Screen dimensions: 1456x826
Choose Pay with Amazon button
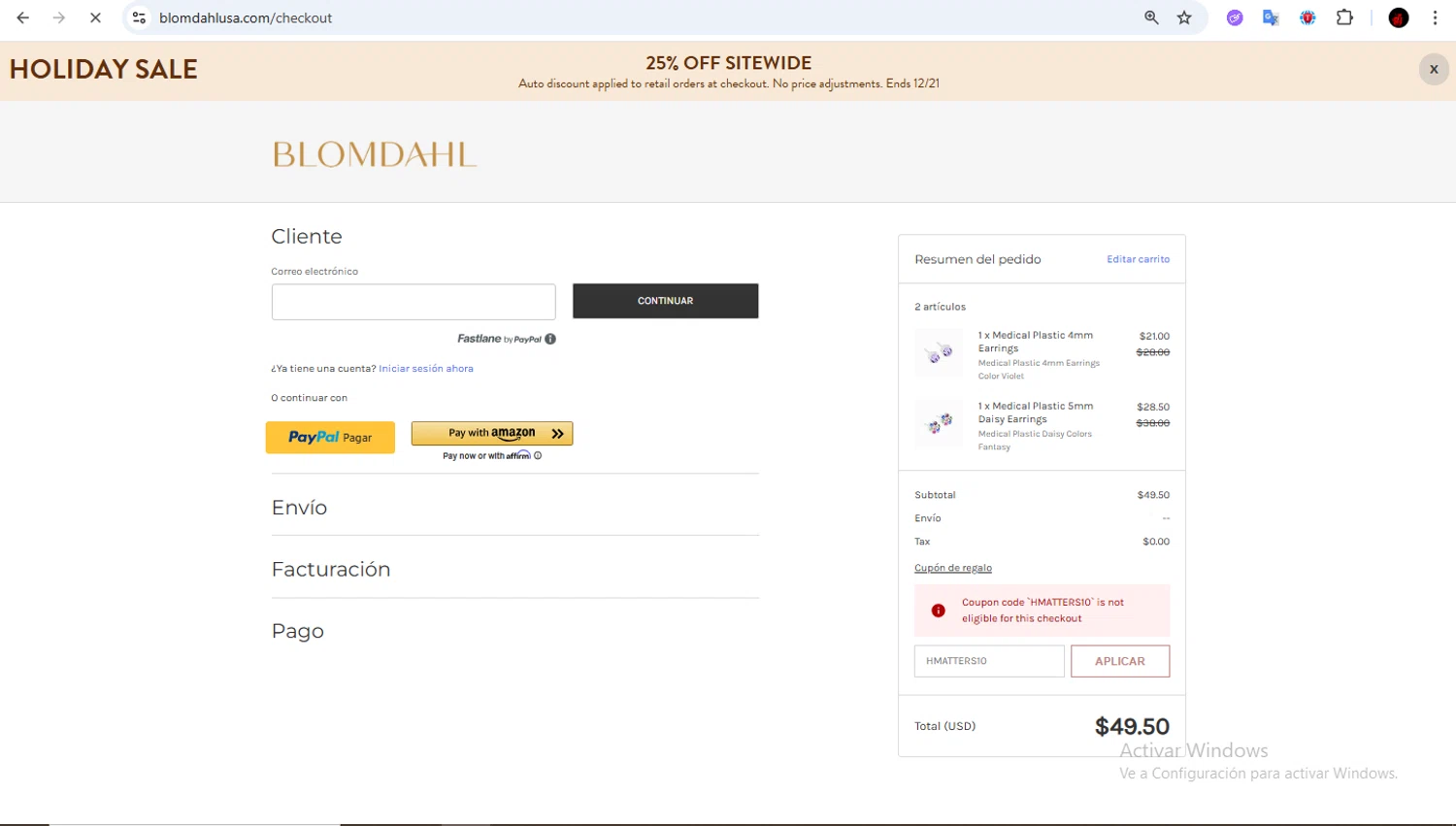click(x=492, y=433)
